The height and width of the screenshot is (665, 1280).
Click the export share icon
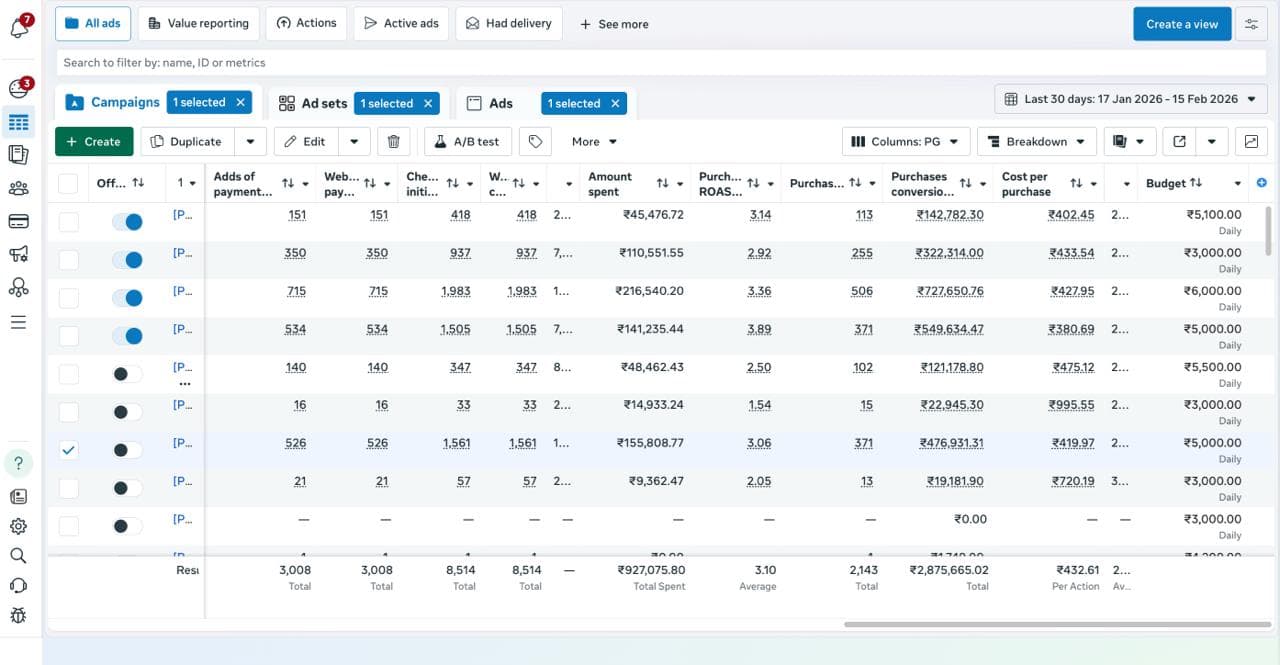tap(1180, 142)
